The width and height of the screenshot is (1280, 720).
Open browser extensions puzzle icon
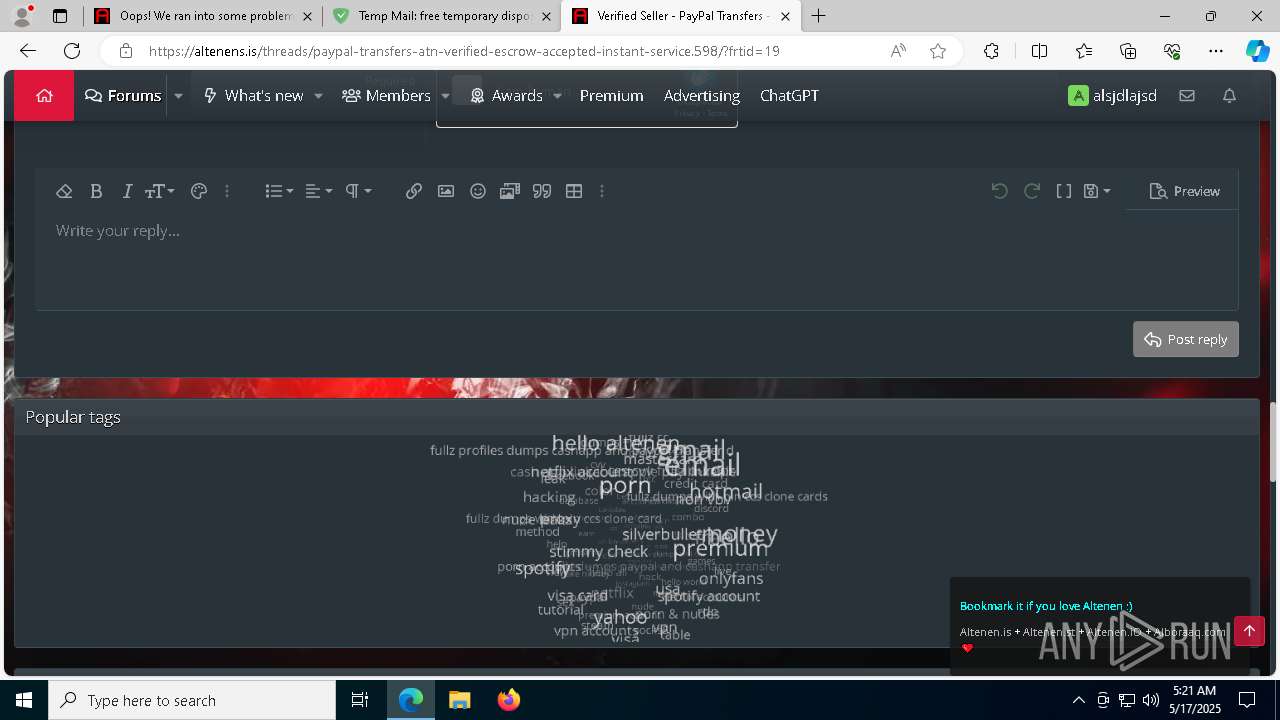click(991, 51)
